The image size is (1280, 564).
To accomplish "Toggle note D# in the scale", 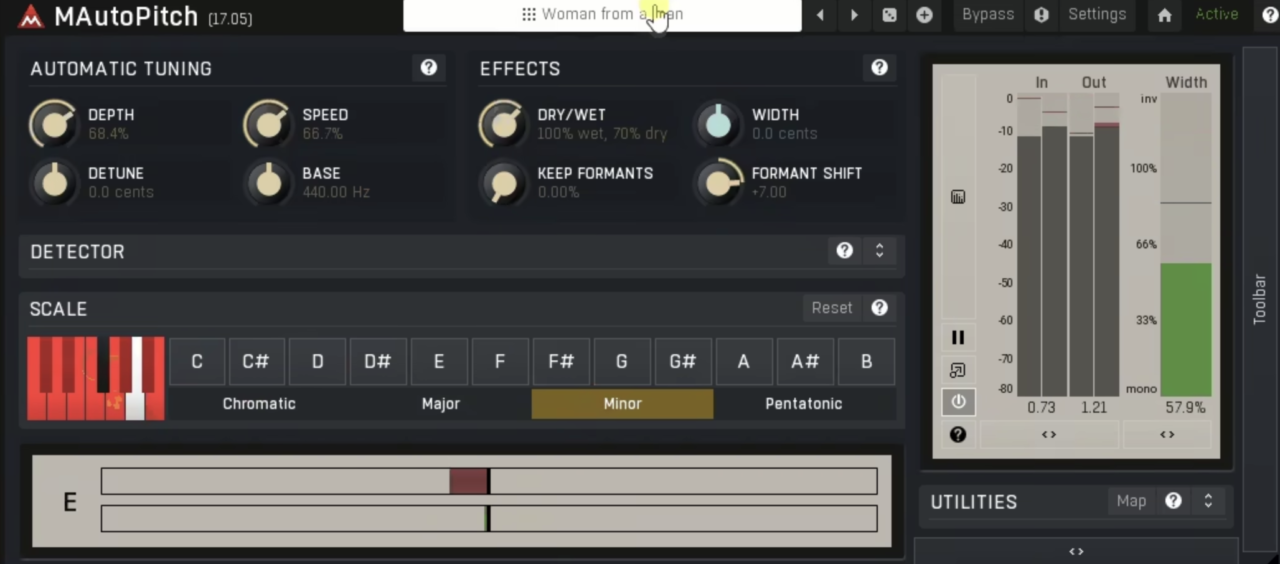I will click(378, 362).
